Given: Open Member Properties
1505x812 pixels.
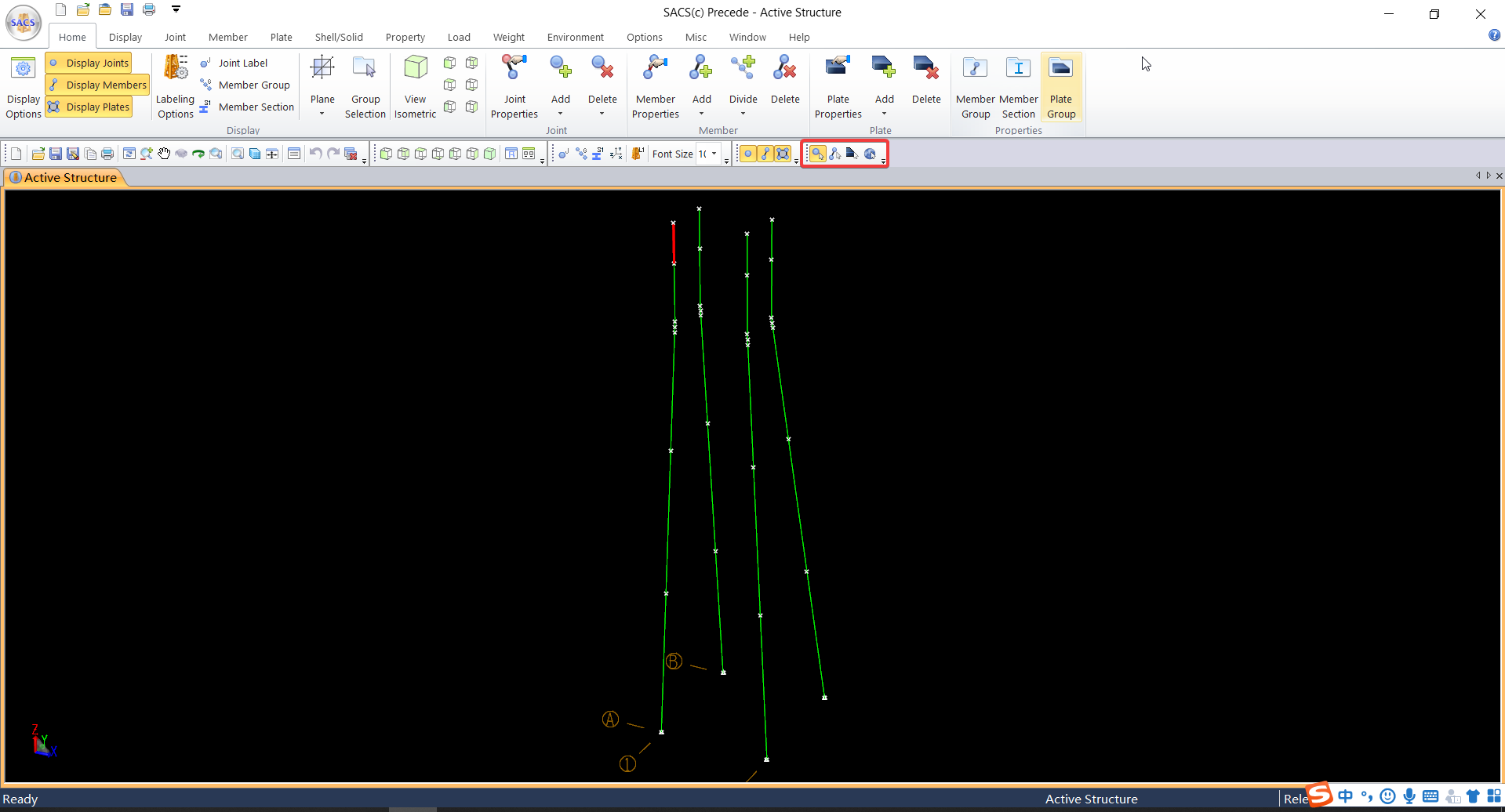Looking at the screenshot, I should [656, 87].
